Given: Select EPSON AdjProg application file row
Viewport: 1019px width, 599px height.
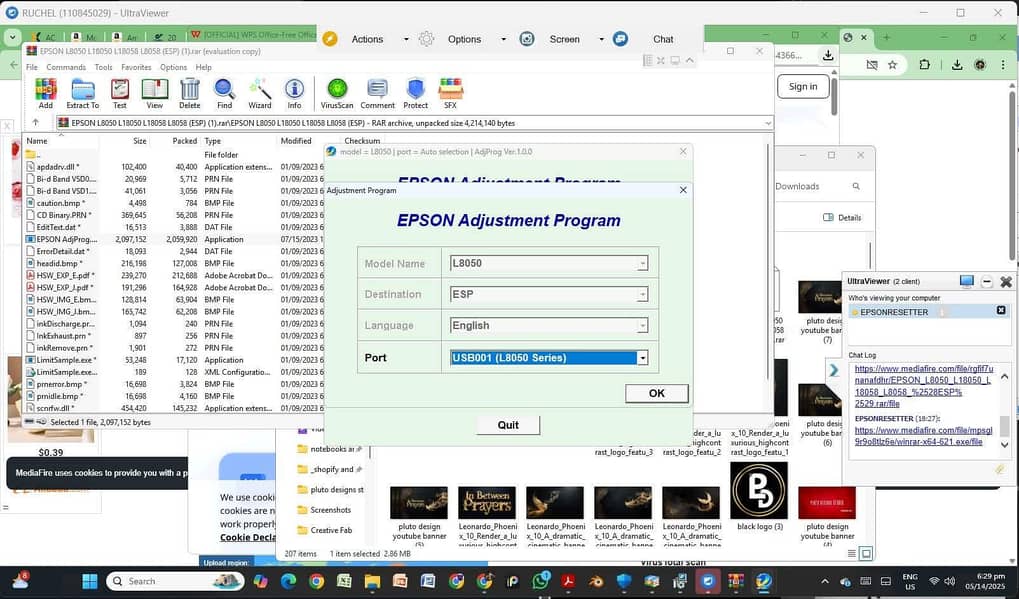Looking at the screenshot, I should (x=172, y=239).
